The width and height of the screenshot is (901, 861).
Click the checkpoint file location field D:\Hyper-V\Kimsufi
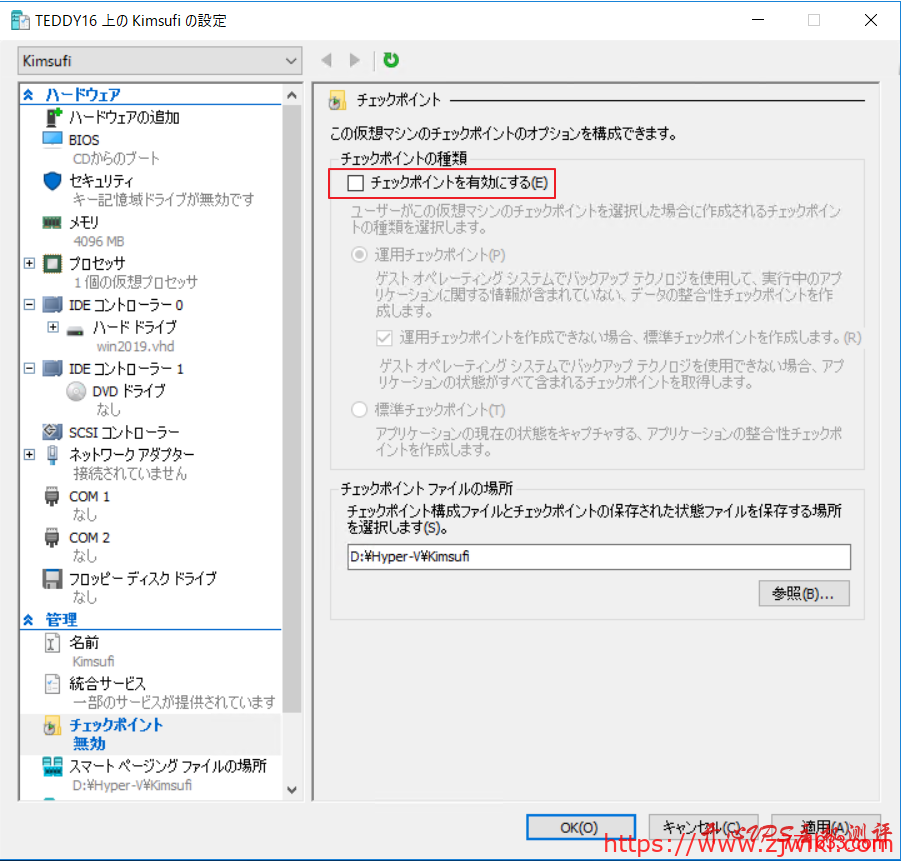(x=597, y=556)
